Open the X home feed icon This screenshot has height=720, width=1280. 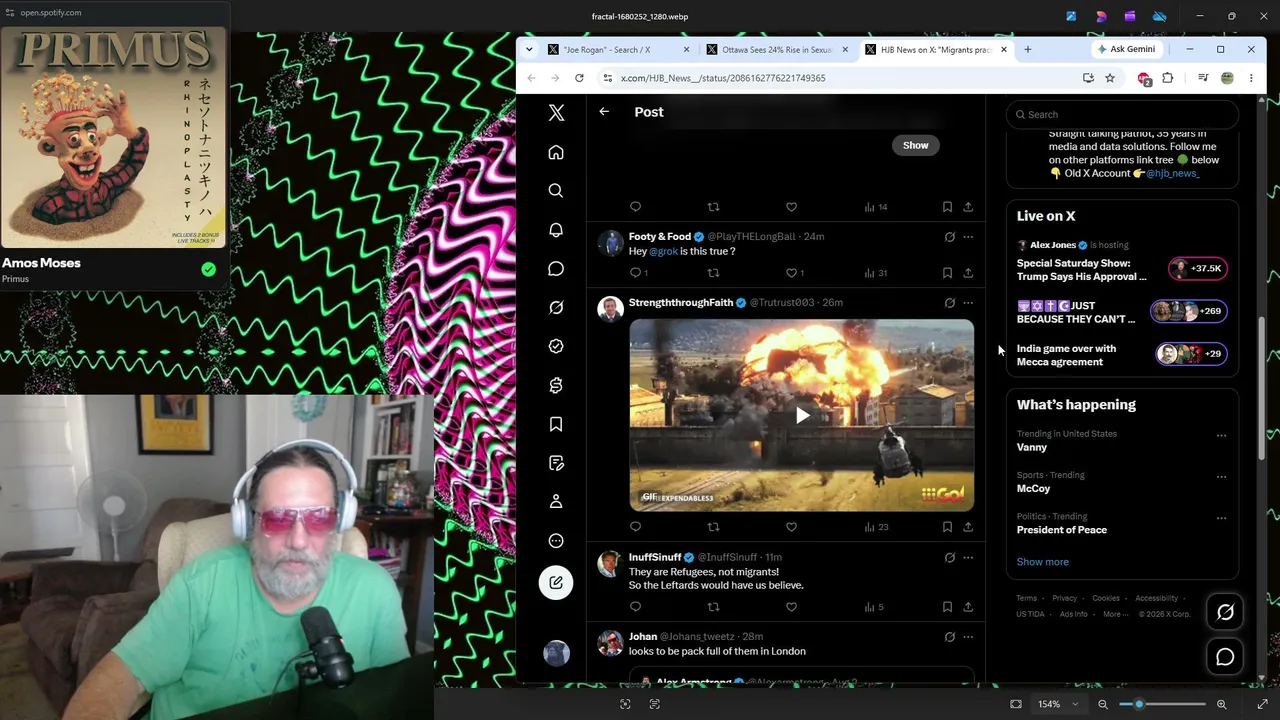tap(556, 152)
